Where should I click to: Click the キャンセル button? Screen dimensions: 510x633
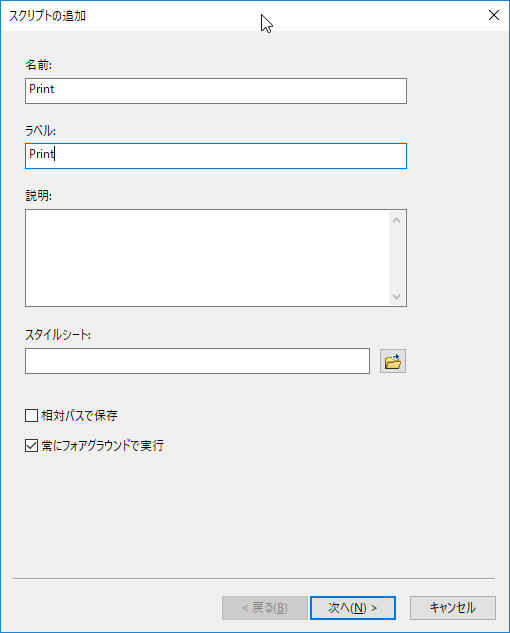[x=453, y=608]
